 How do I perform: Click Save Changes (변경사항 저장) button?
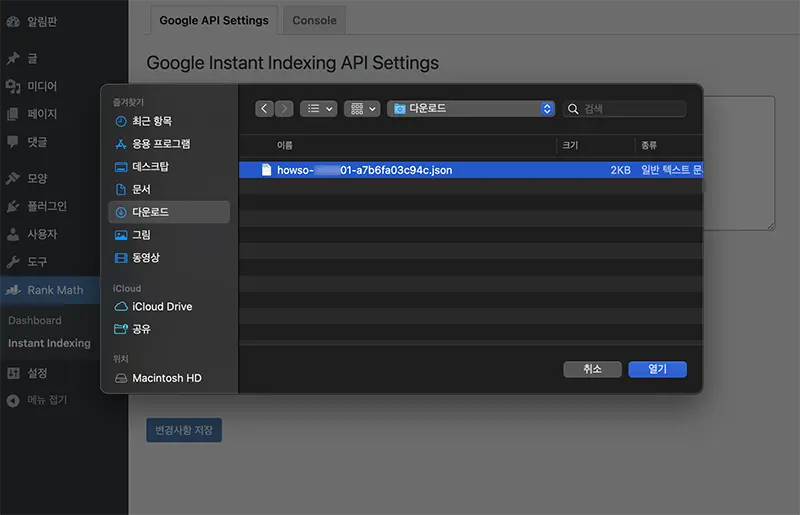[184, 430]
